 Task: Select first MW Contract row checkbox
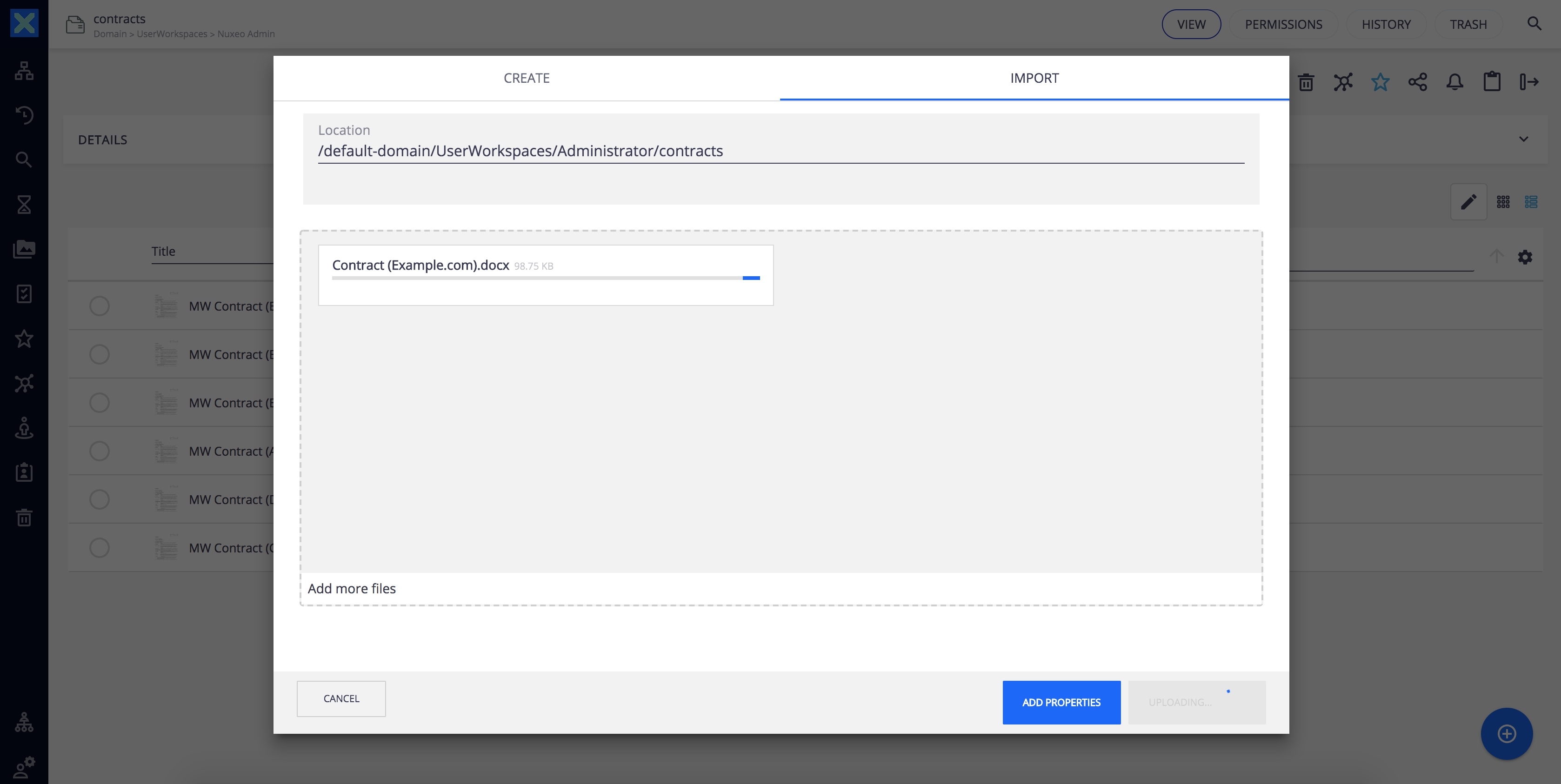[100, 306]
